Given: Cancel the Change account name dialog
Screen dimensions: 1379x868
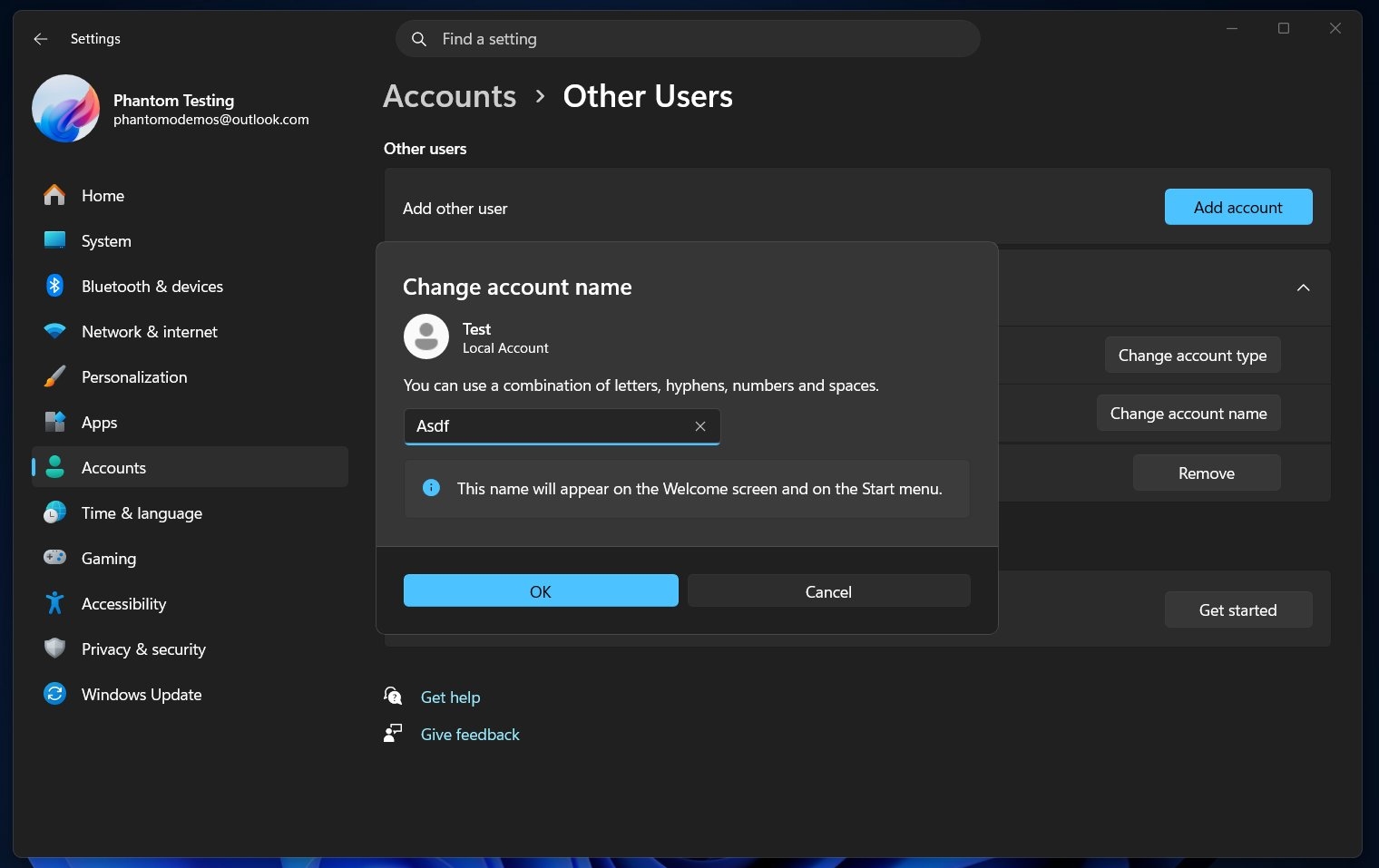Looking at the screenshot, I should pos(828,591).
